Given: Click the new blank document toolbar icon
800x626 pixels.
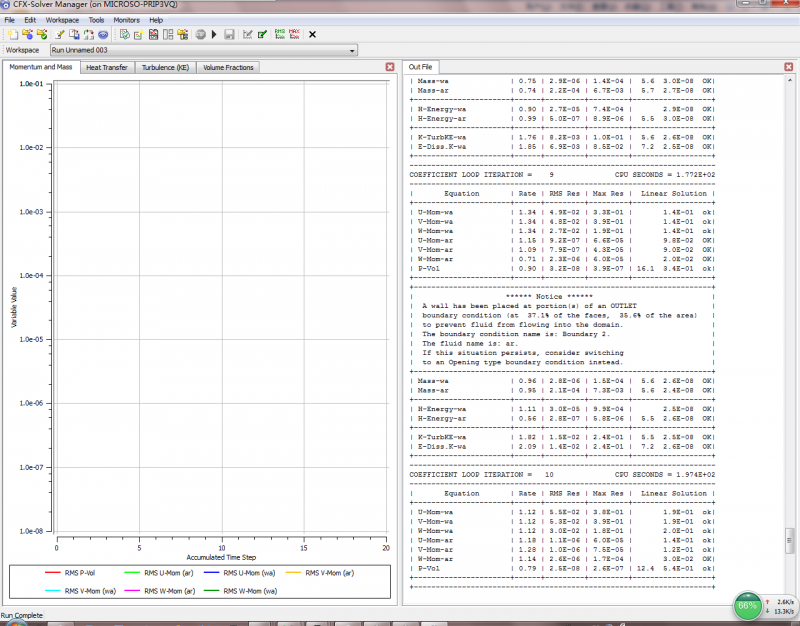Looking at the screenshot, I should click(x=12, y=34).
